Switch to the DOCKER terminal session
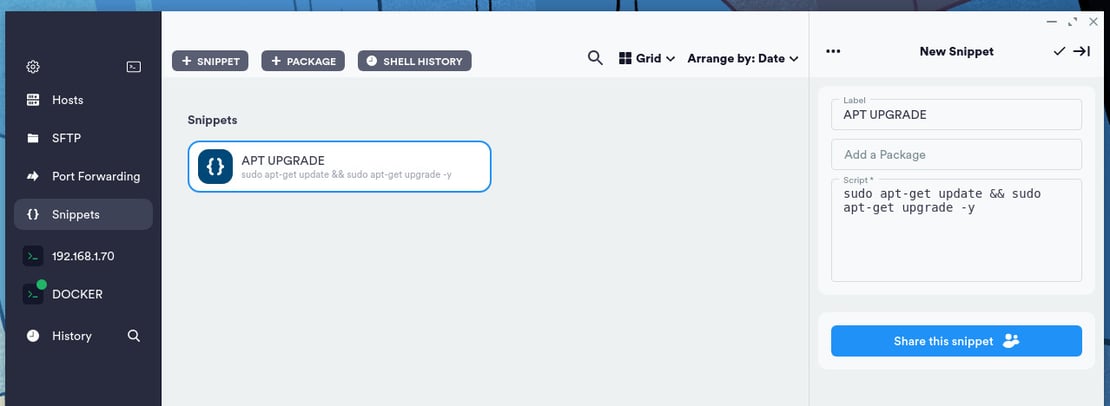The width and height of the screenshot is (1110, 406). [x=77, y=295]
